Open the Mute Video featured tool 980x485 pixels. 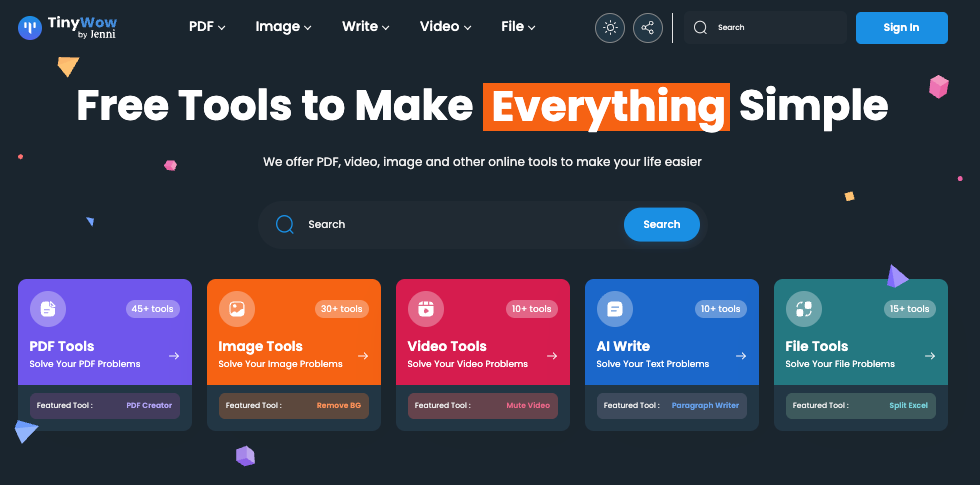click(x=528, y=406)
